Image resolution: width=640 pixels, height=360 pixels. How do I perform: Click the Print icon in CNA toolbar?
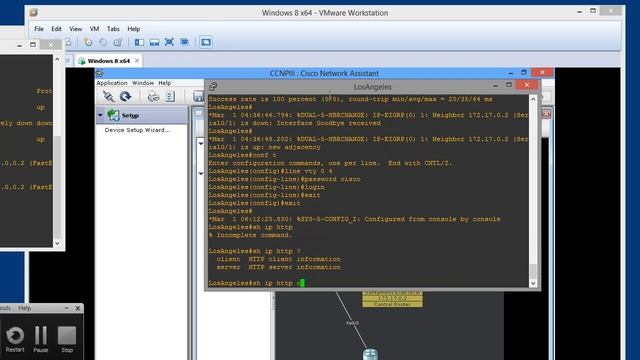[x=153, y=96]
